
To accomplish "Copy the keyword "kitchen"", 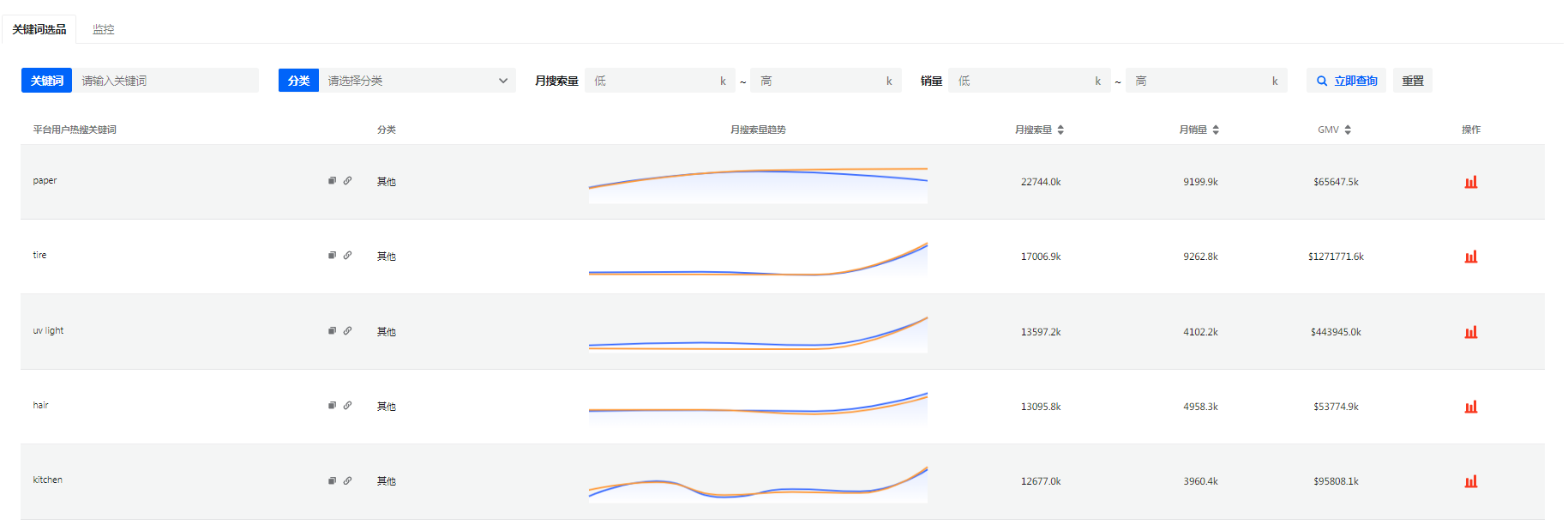I will click(332, 480).
